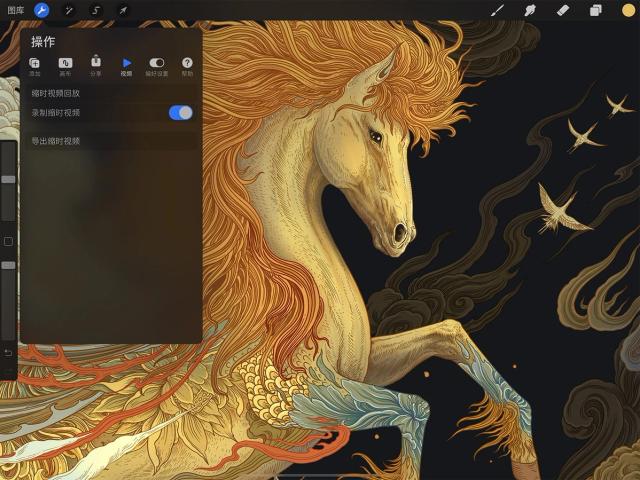Screen dimensions: 640x480
Task: Select the Smudge finger tool
Action: click(x=530, y=10)
